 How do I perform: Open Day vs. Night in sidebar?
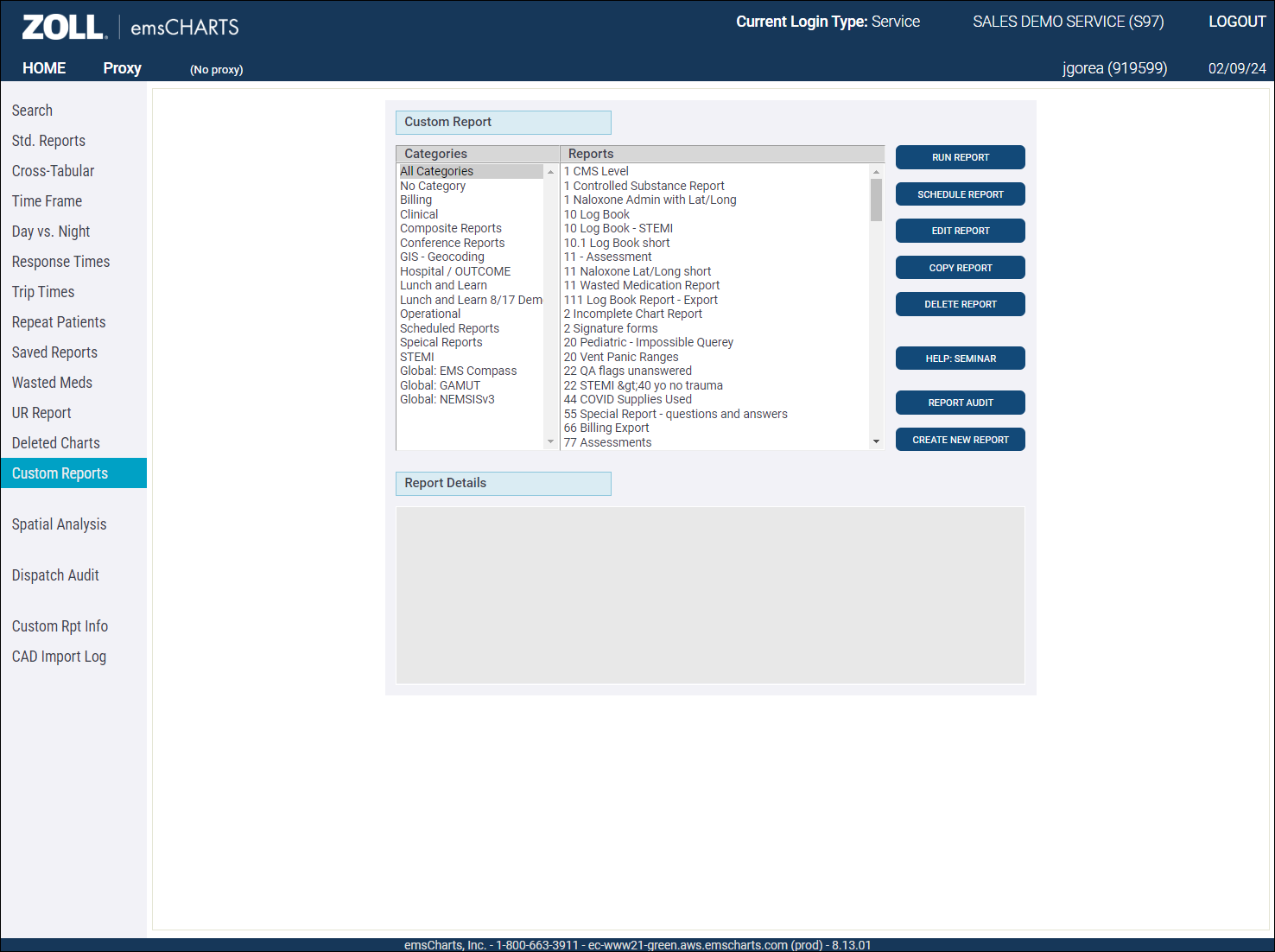click(51, 232)
